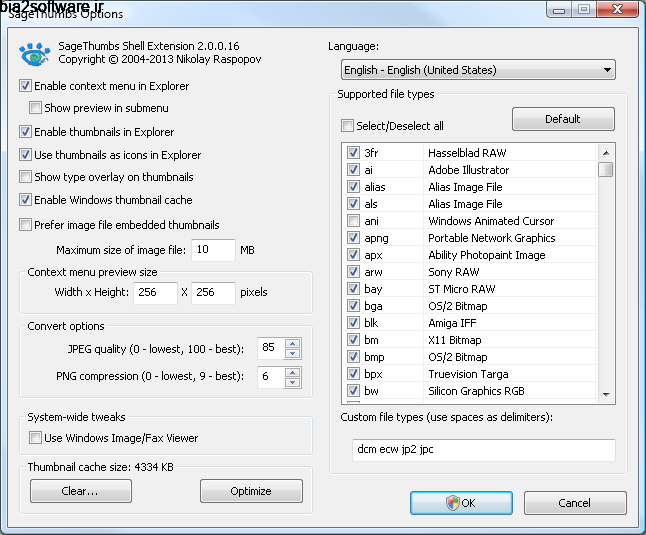Toggle the apx Ability Photopaint Image checkbox
Viewport: 646px width, 535px height.
[x=353, y=255]
